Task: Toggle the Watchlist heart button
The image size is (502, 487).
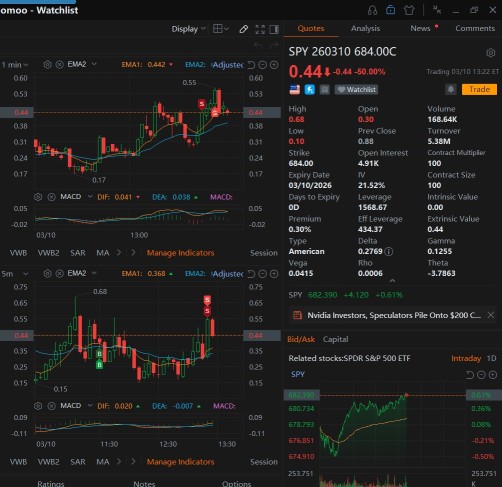Action: coord(356,90)
